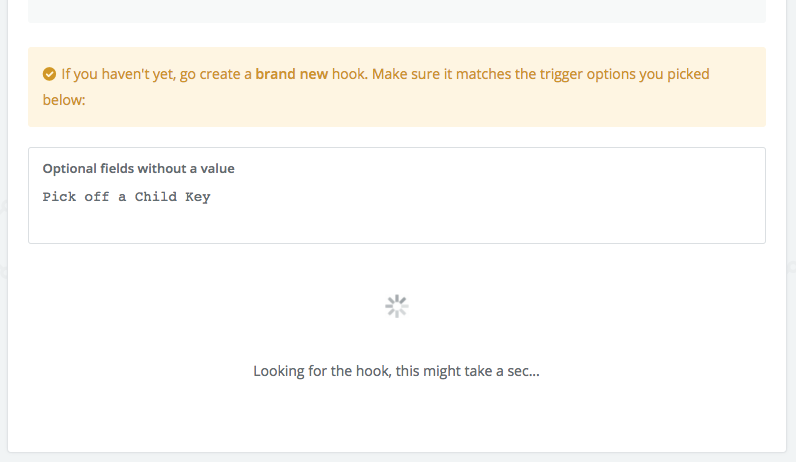
Task: Click the checkmark circle icon in the notice
Action: pyautogui.click(x=49, y=74)
